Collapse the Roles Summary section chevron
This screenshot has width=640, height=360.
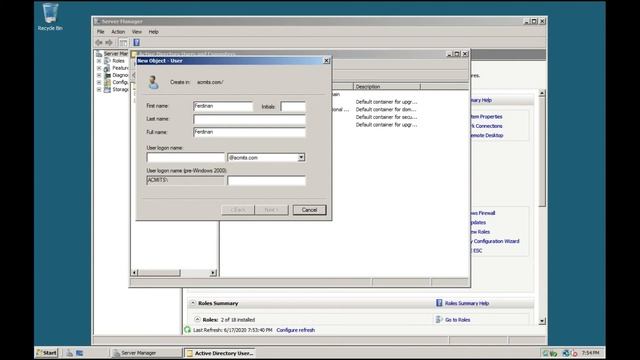pyautogui.click(x=193, y=303)
